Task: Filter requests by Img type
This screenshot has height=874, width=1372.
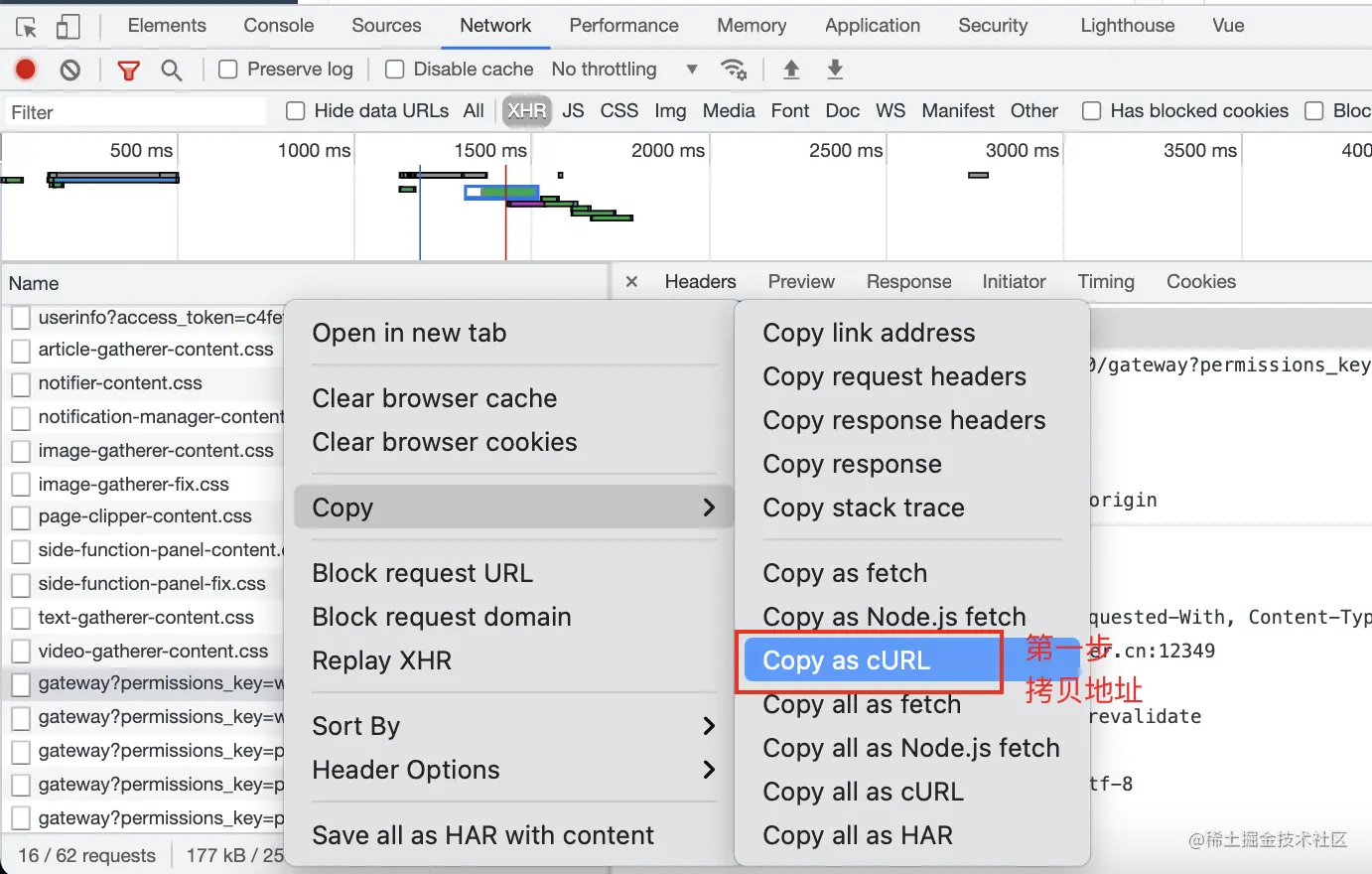Action: pos(670,111)
